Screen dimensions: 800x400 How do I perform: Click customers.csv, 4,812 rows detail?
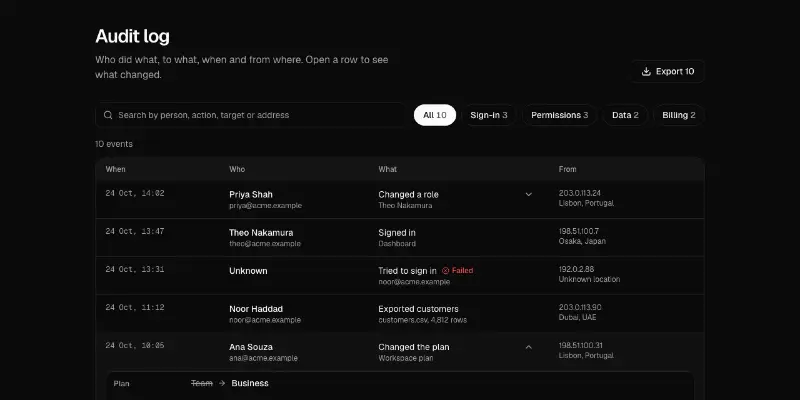pyautogui.click(x=422, y=320)
